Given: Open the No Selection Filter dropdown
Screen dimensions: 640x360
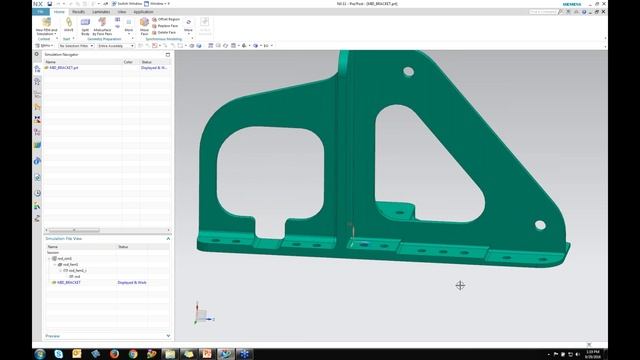Looking at the screenshot, I should tap(76, 46).
